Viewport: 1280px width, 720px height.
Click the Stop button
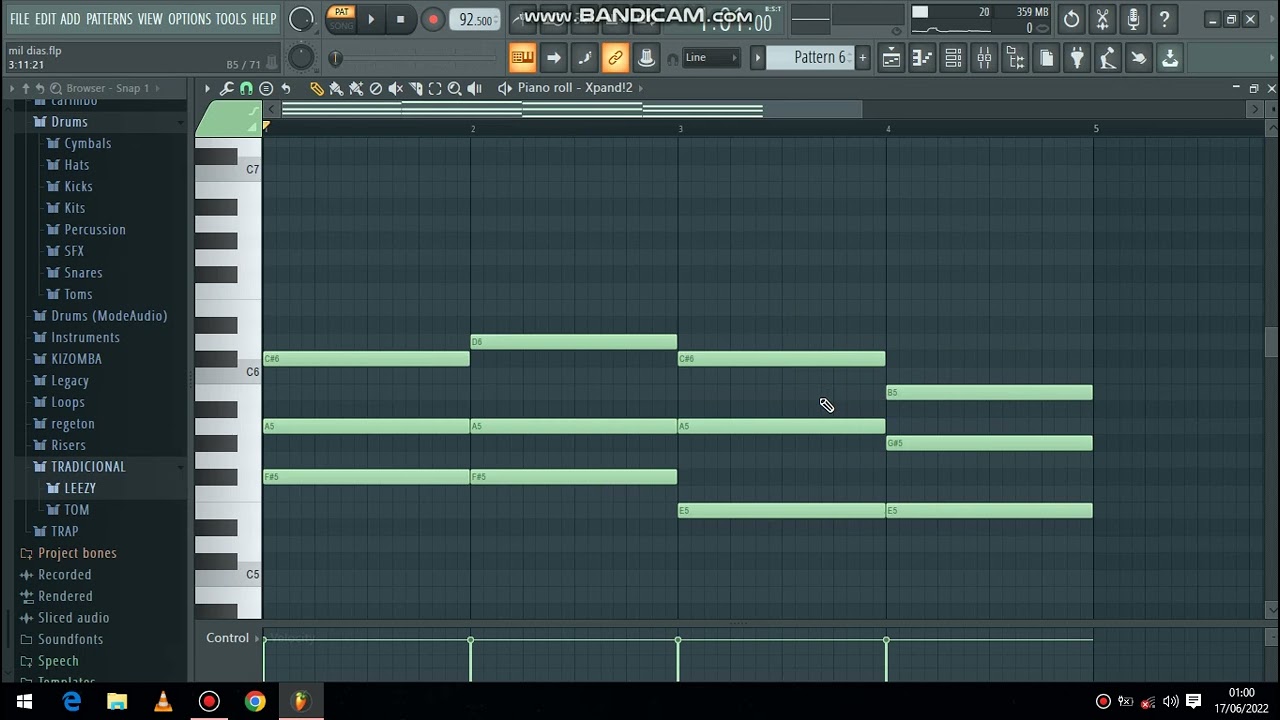(401, 19)
